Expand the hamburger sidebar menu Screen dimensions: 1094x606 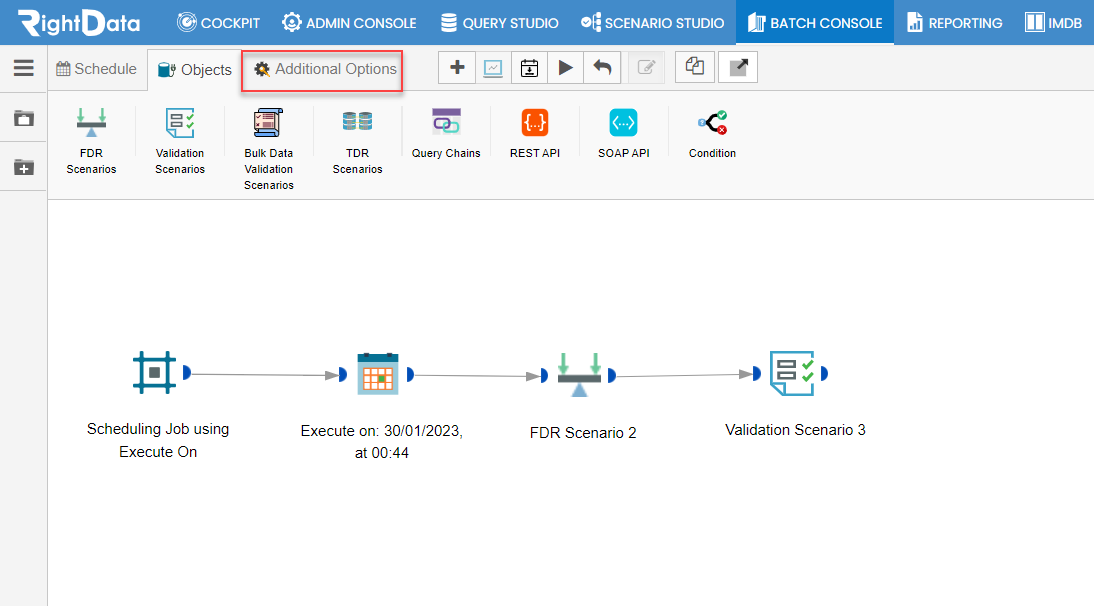coord(24,68)
